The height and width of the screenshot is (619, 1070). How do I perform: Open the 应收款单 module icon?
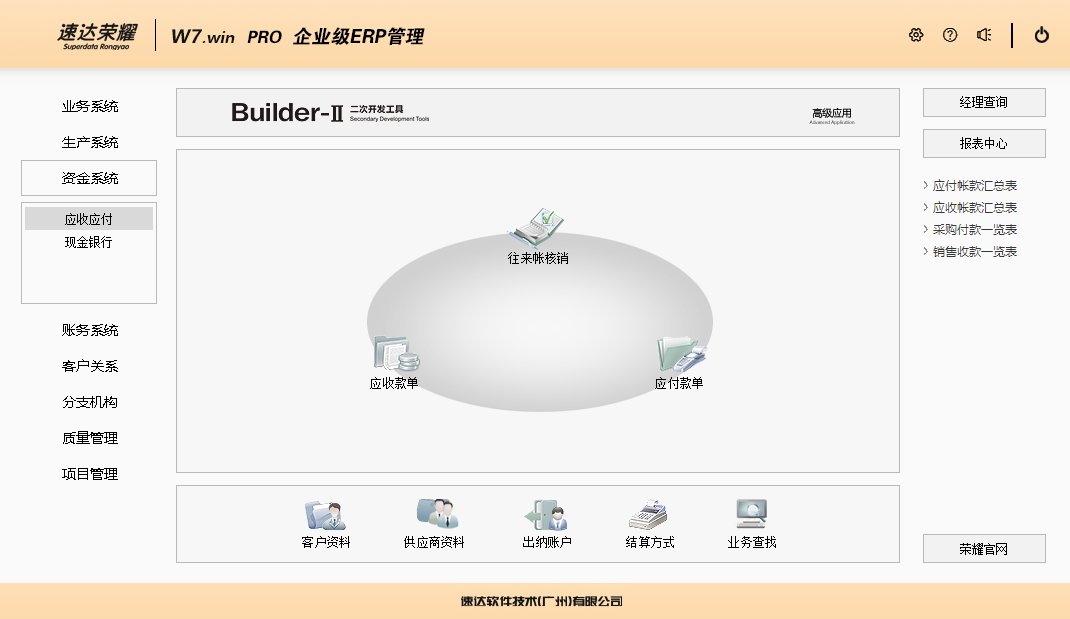click(394, 355)
